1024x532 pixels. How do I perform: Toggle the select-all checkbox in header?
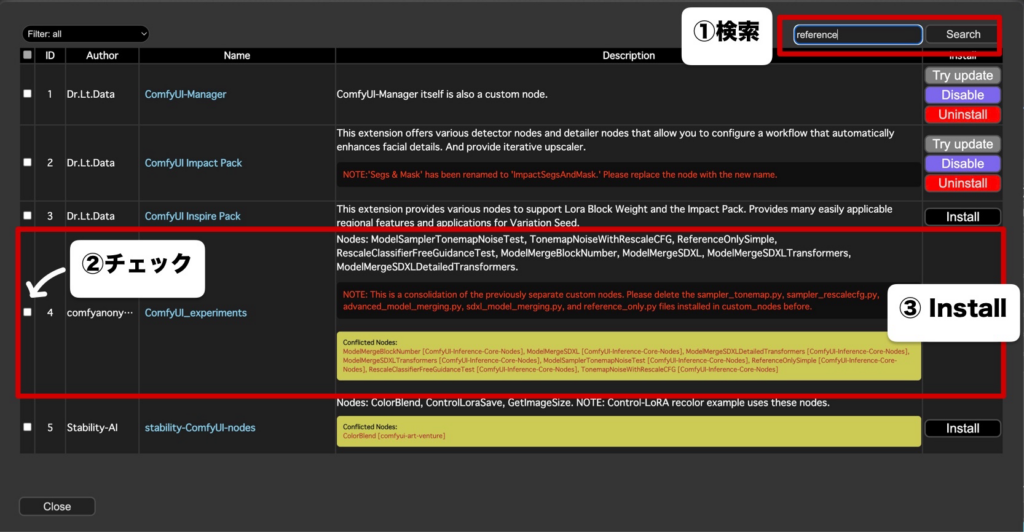[x=27, y=55]
